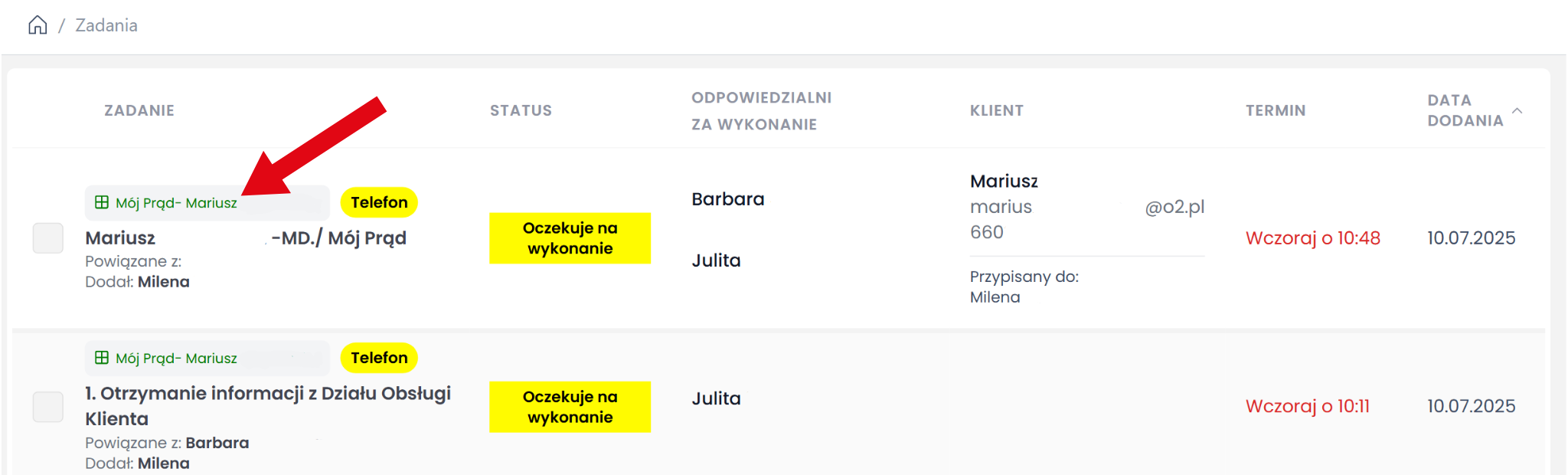Click responsible person Barbara in first row
The height and width of the screenshot is (475, 1568).
(727, 199)
